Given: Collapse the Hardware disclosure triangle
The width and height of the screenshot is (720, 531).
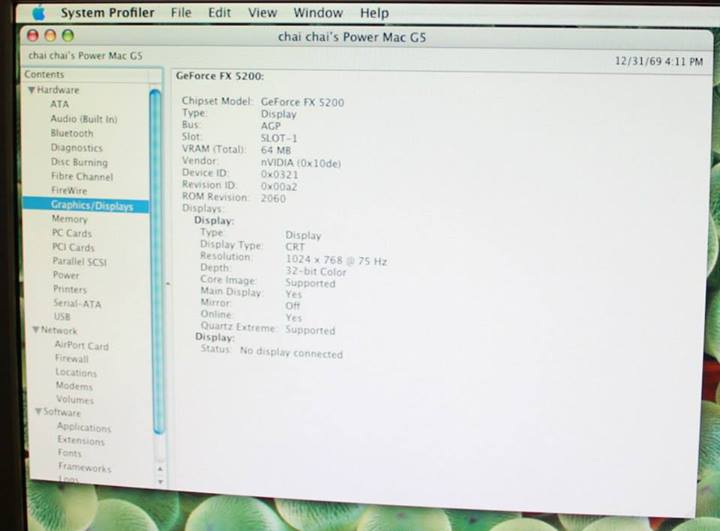Looking at the screenshot, I should (x=31, y=90).
